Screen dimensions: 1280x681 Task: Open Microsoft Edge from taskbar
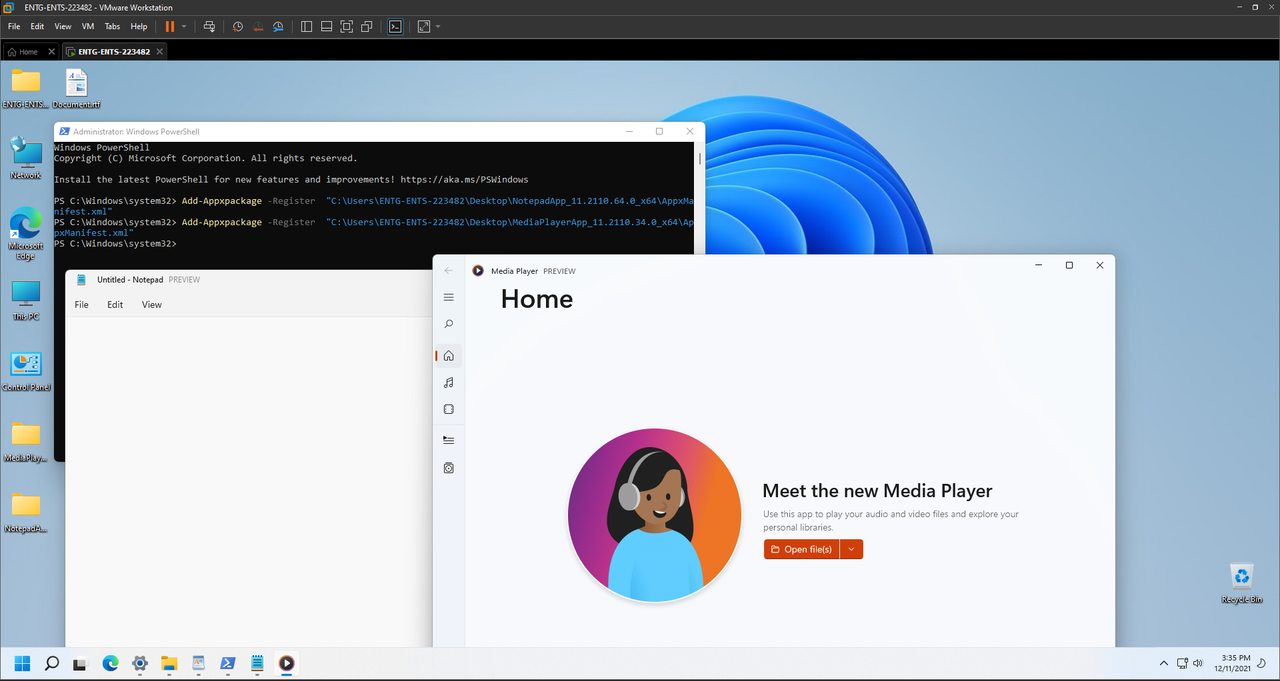click(x=110, y=662)
